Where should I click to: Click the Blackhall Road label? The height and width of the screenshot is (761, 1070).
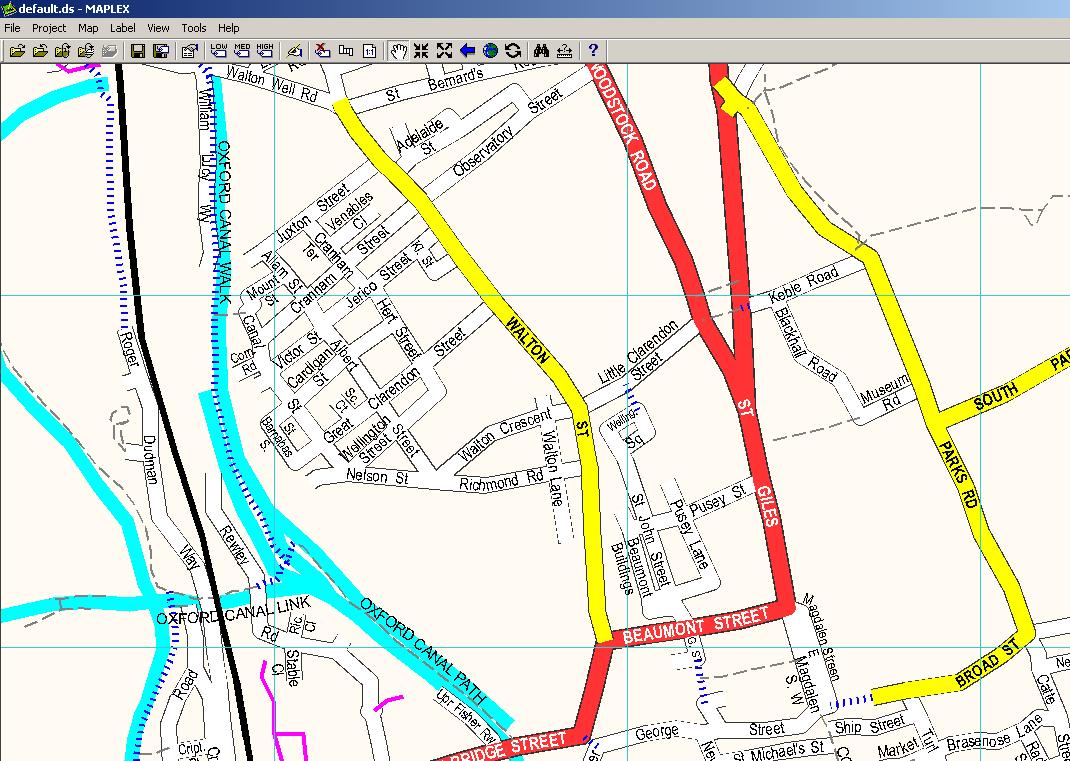[806, 344]
